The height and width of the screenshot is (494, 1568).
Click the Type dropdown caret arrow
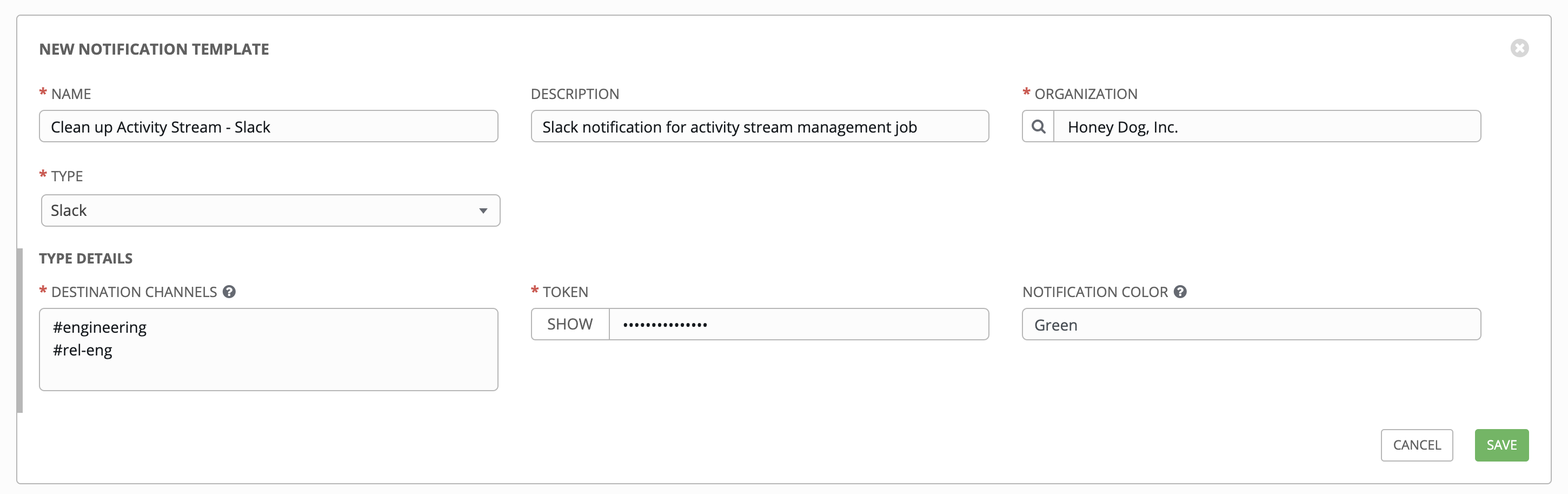tap(483, 211)
